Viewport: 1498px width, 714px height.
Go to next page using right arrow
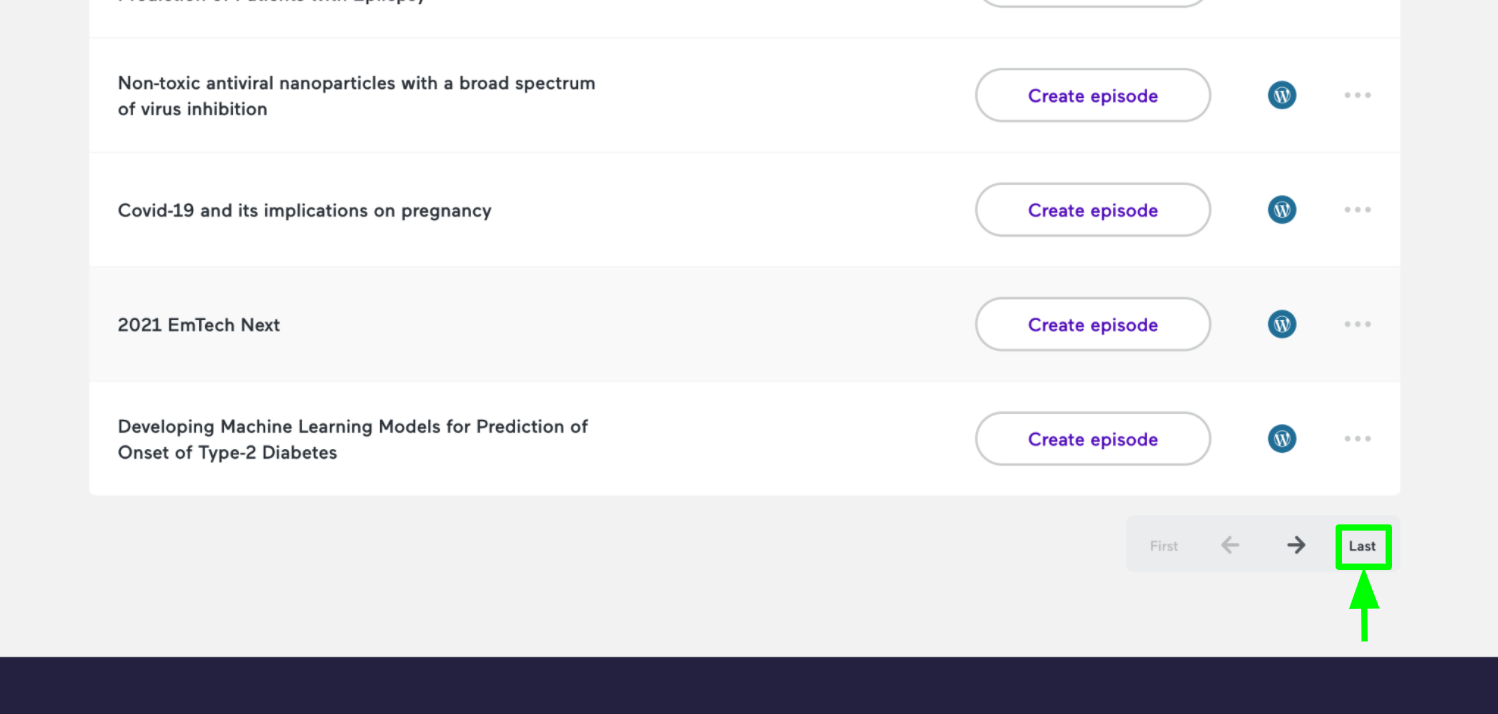(1296, 545)
